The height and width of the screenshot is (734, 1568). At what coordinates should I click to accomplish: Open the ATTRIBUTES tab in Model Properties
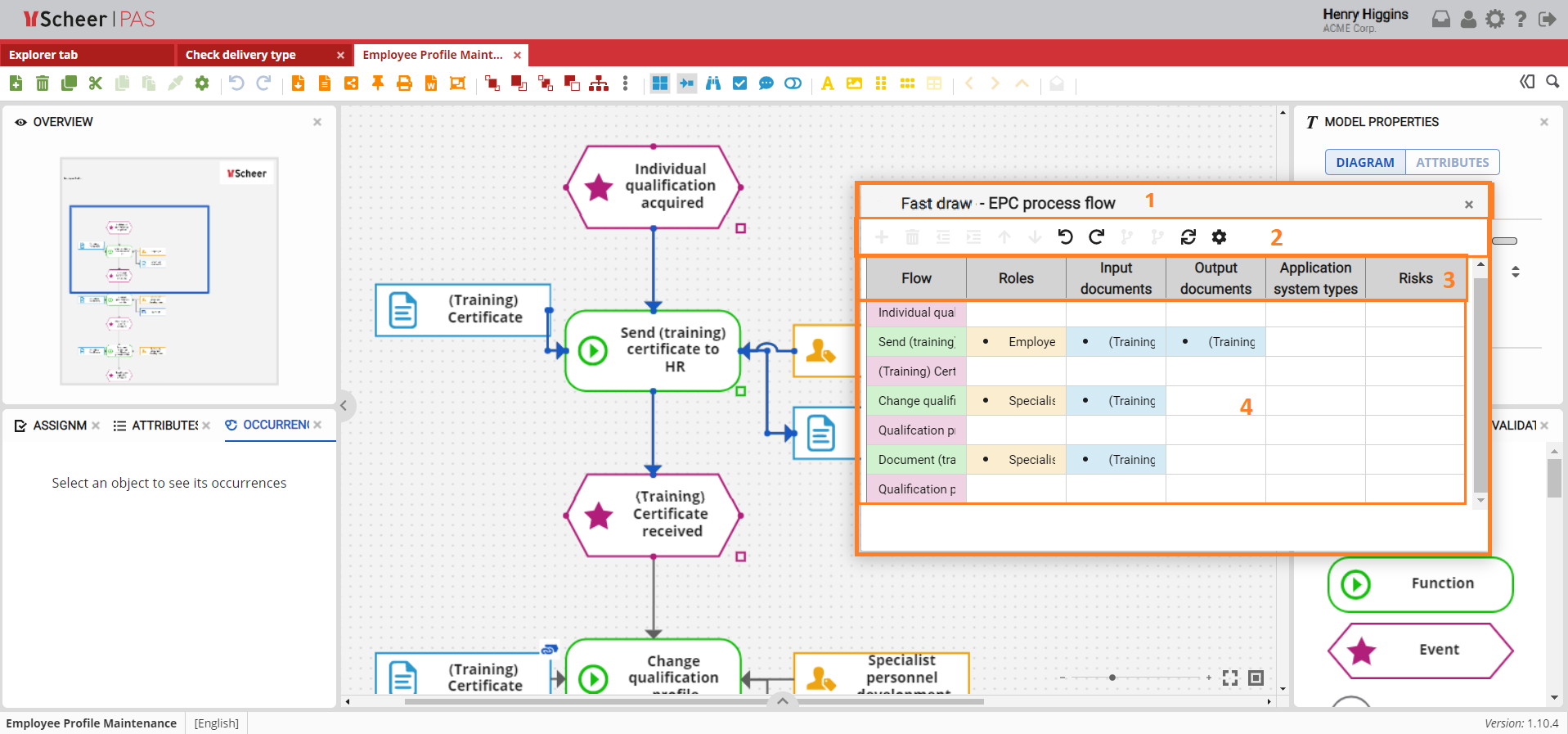pyautogui.click(x=1452, y=163)
